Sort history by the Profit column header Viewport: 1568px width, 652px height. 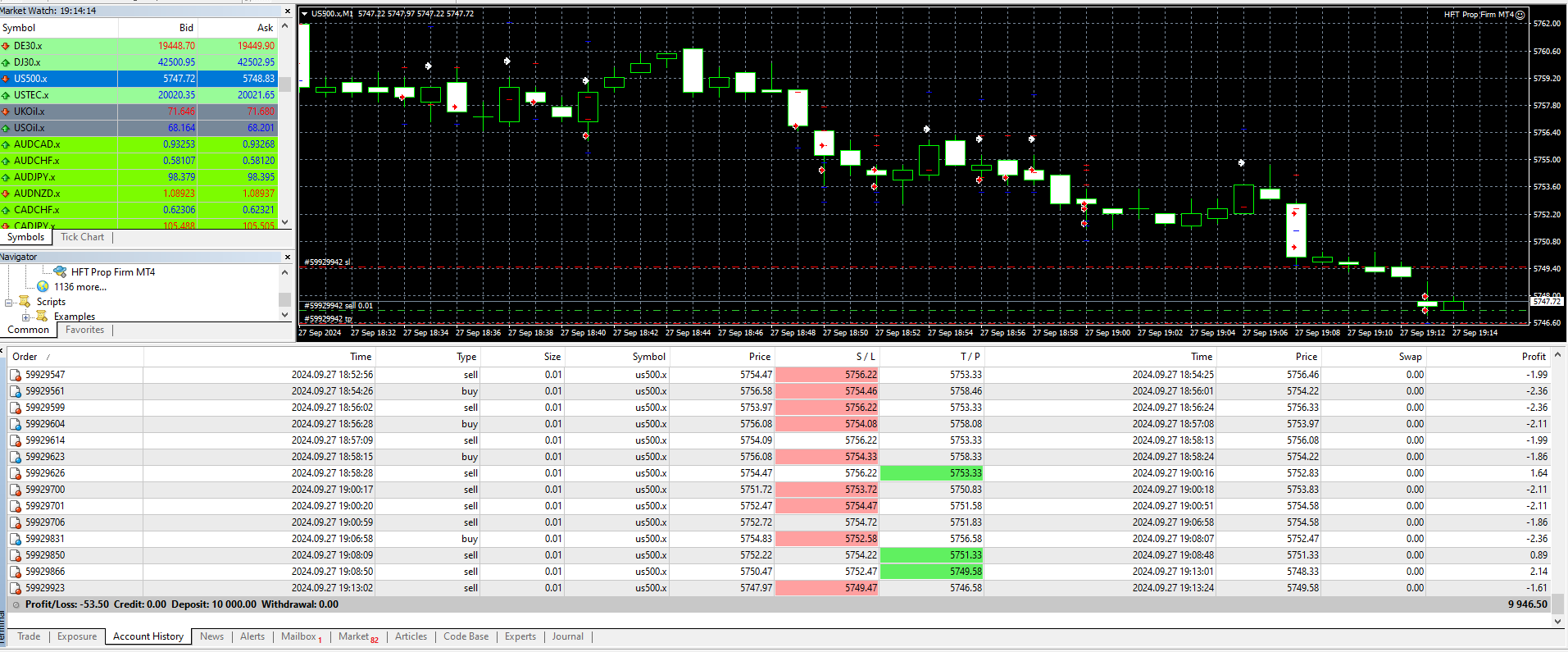tap(1488, 357)
